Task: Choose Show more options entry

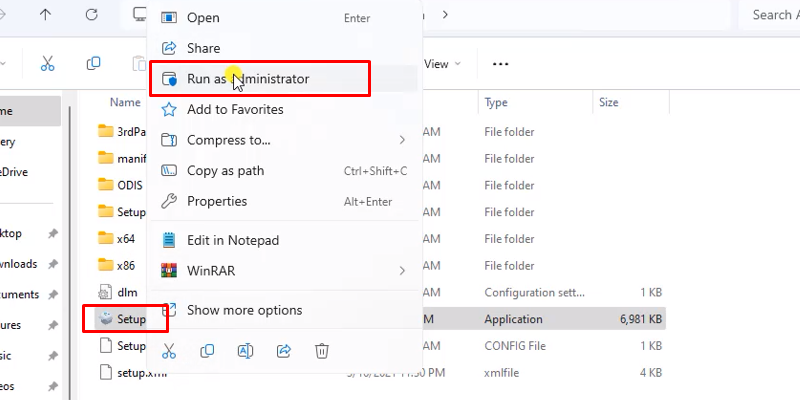Action: (x=244, y=310)
